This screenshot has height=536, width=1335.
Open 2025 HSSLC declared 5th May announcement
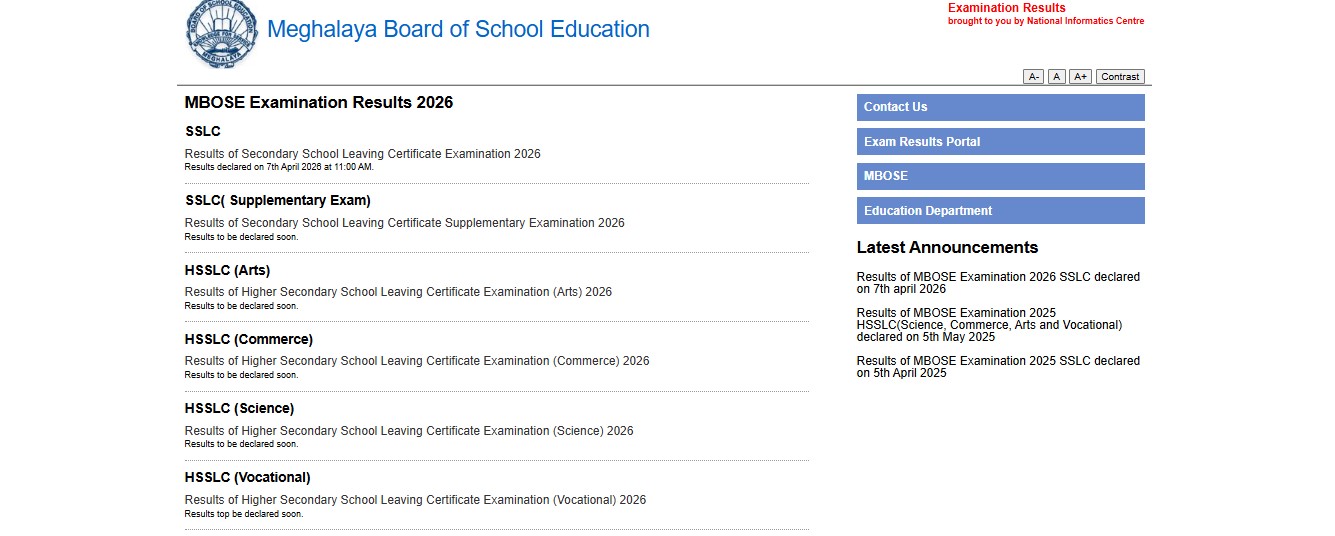(989, 325)
